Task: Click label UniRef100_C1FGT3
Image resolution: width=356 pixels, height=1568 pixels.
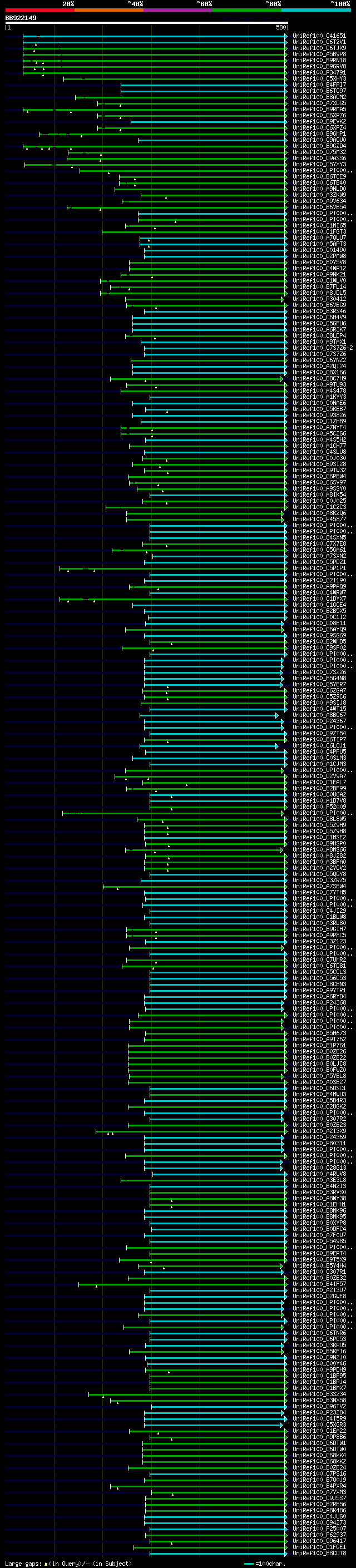Action: point(319,232)
